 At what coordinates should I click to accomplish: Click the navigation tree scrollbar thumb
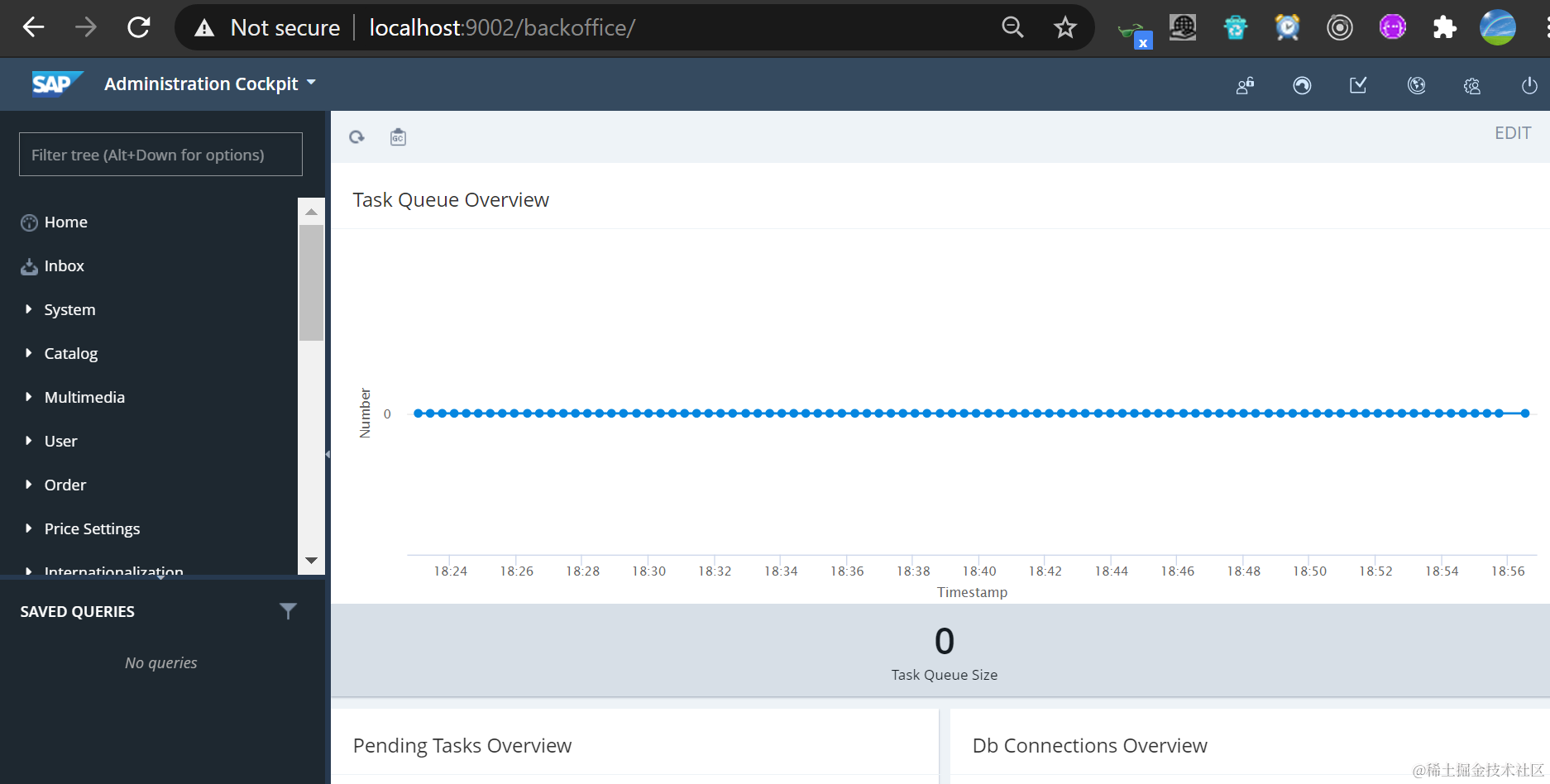click(311, 282)
